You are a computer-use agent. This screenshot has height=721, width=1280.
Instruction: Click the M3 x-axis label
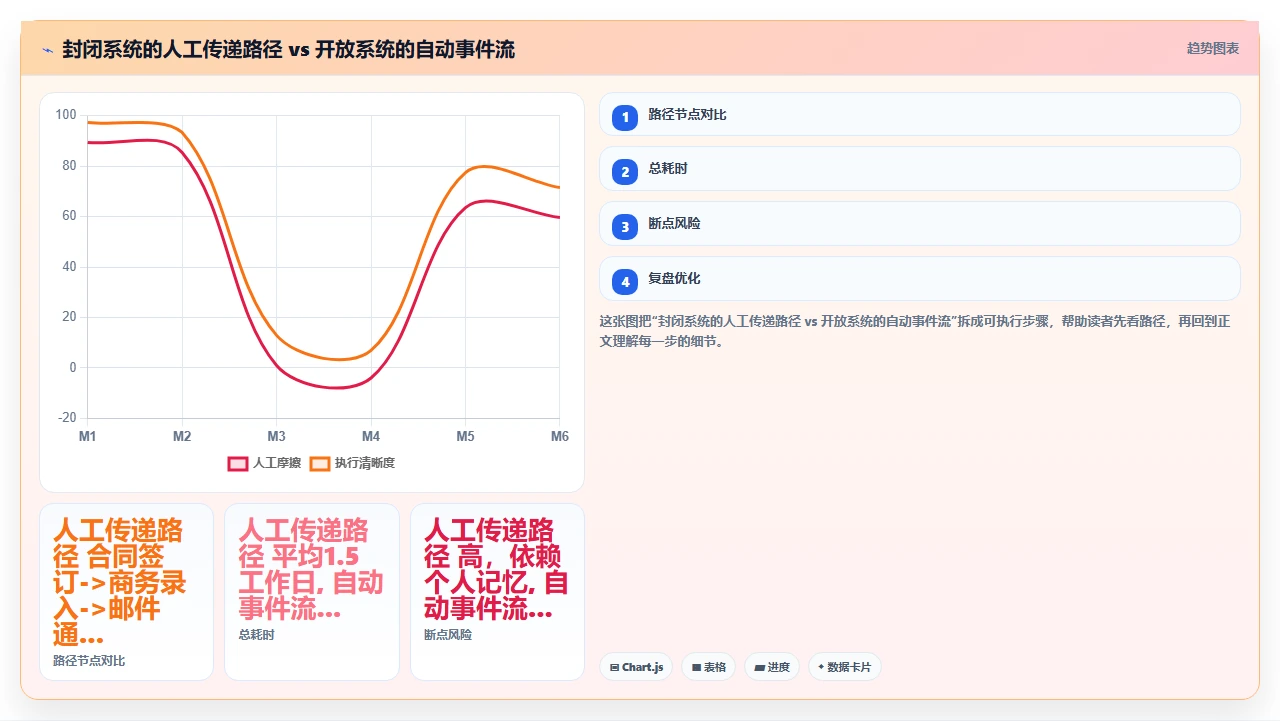point(277,436)
